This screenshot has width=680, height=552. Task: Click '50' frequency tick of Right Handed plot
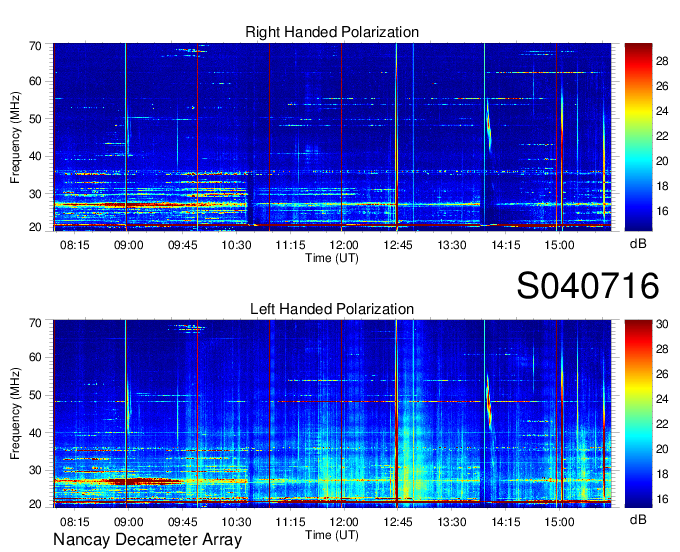click(35, 119)
